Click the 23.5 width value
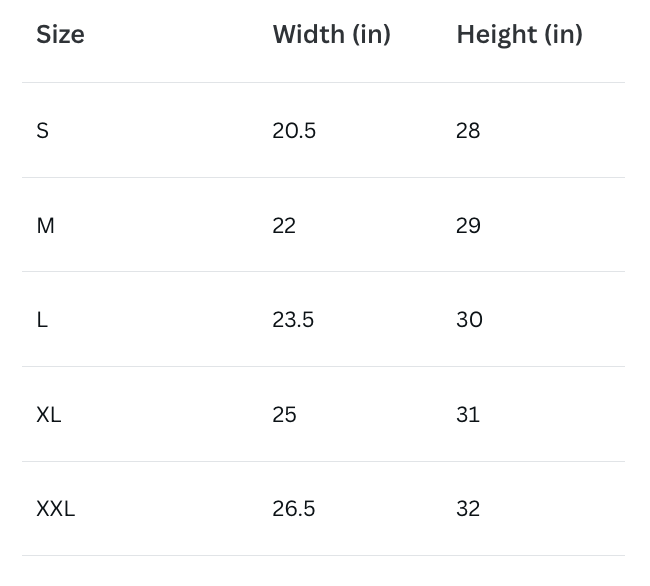 [x=293, y=320]
